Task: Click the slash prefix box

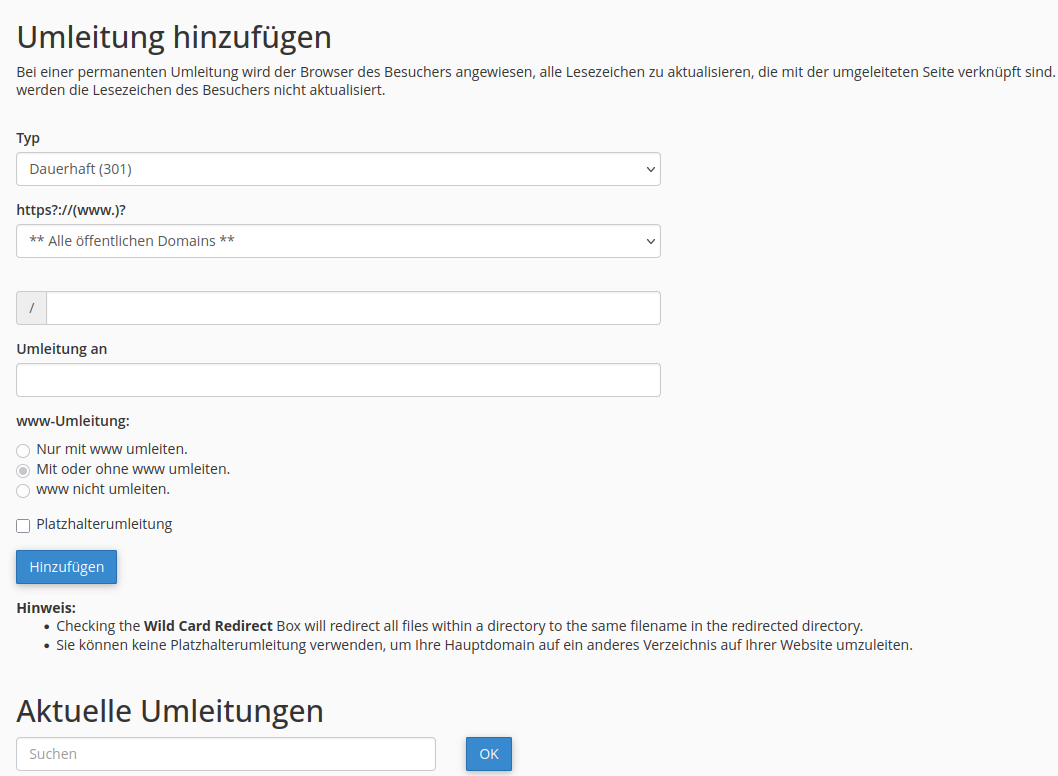Action: tap(31, 308)
